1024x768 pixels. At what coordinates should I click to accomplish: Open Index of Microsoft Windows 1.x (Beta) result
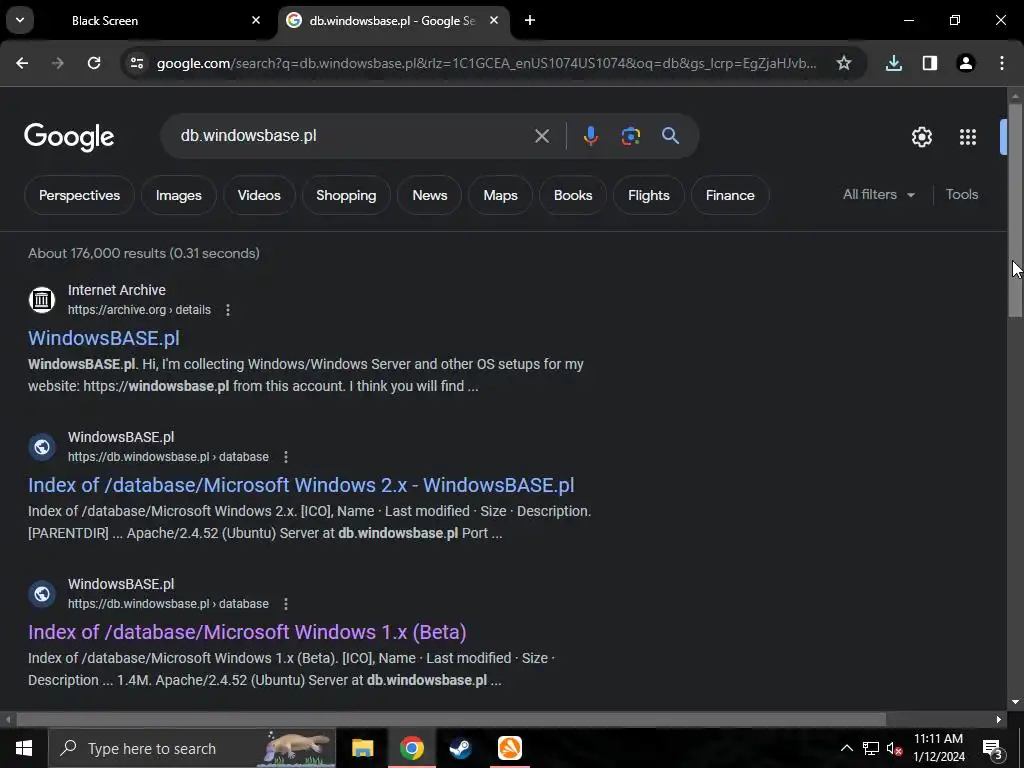coord(247,632)
